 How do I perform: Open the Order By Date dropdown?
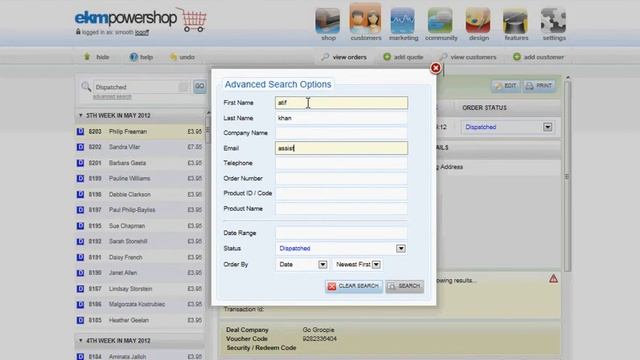click(302, 264)
